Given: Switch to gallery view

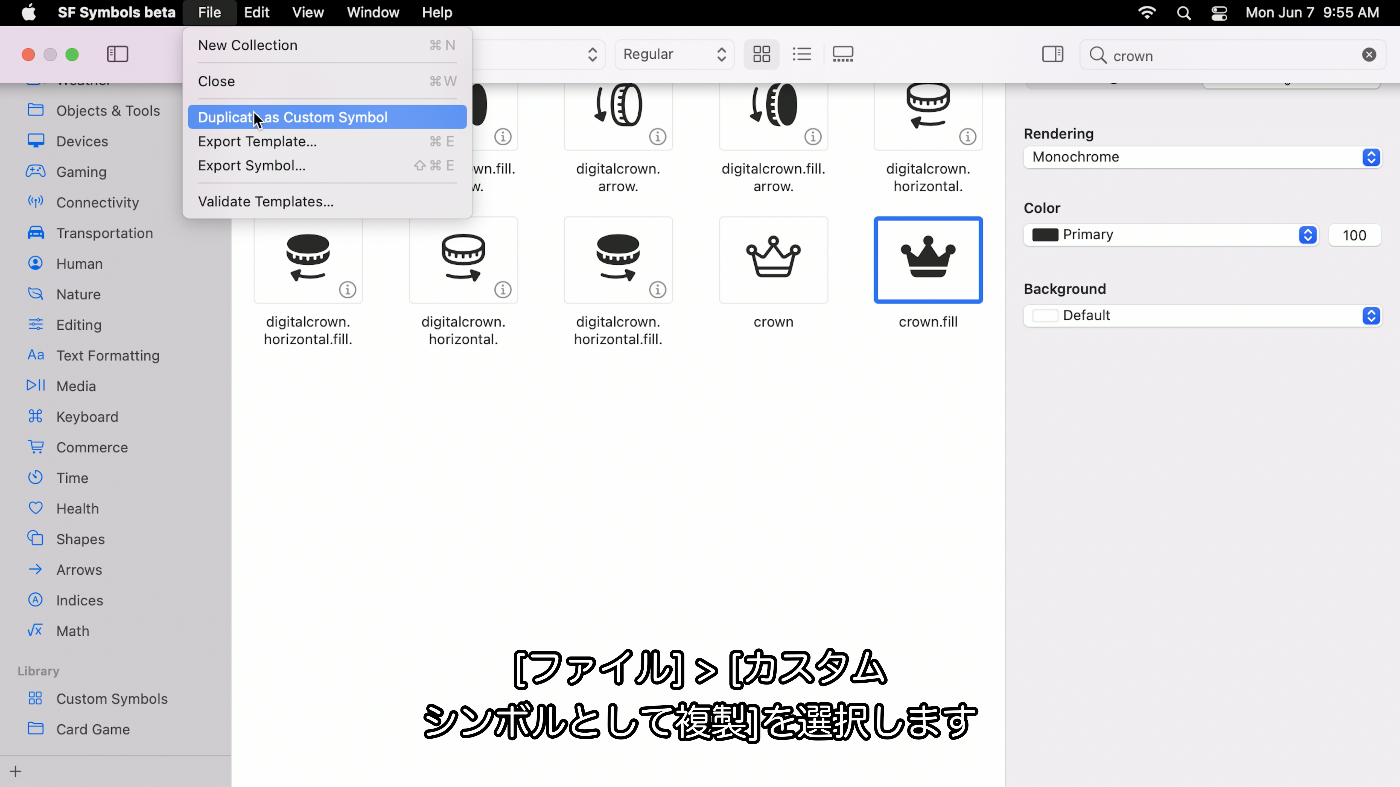Looking at the screenshot, I should (x=843, y=54).
